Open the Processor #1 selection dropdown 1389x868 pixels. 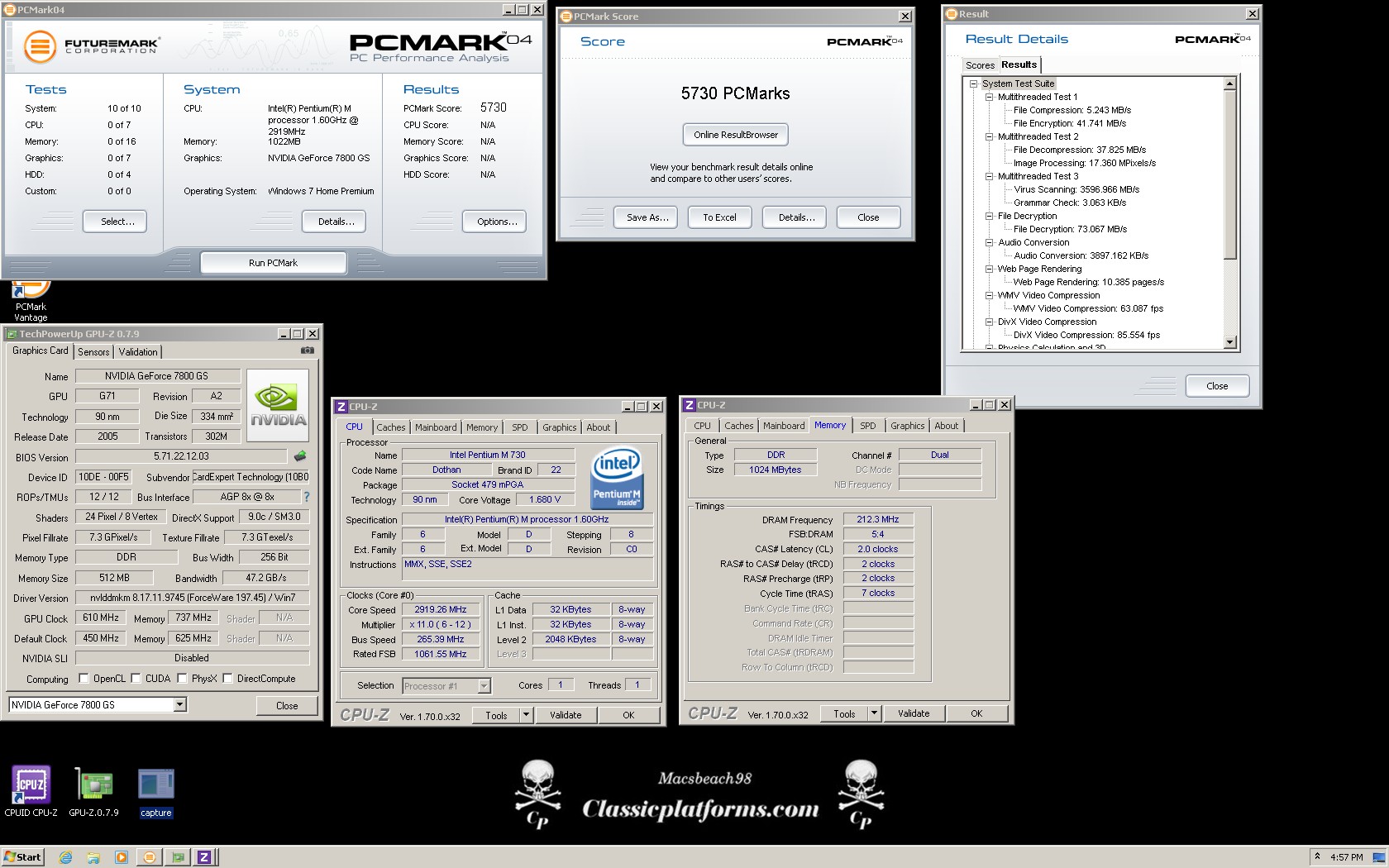coord(484,686)
